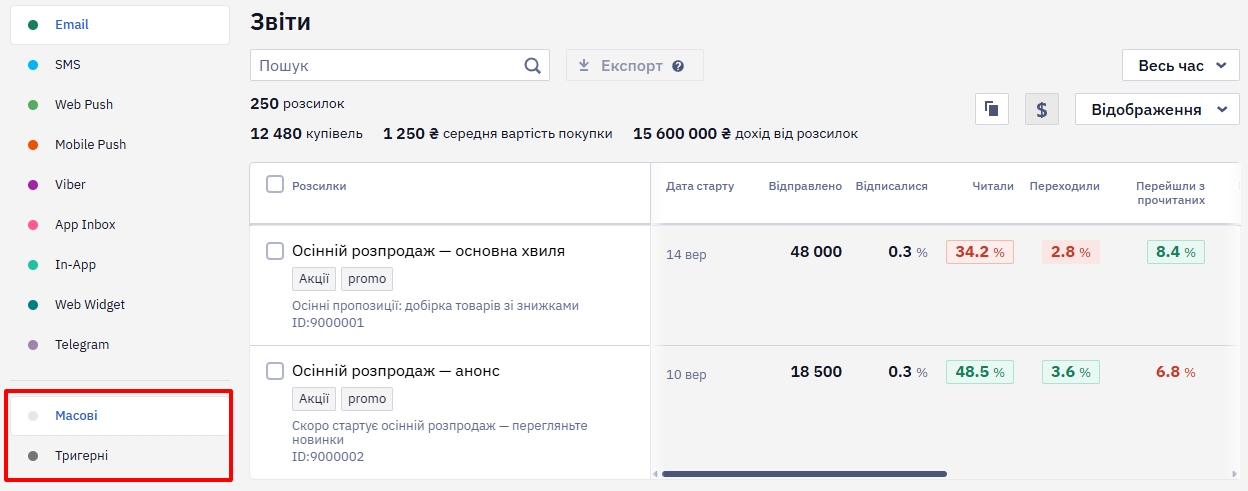Click the Експорт help question icon

(x=678, y=66)
